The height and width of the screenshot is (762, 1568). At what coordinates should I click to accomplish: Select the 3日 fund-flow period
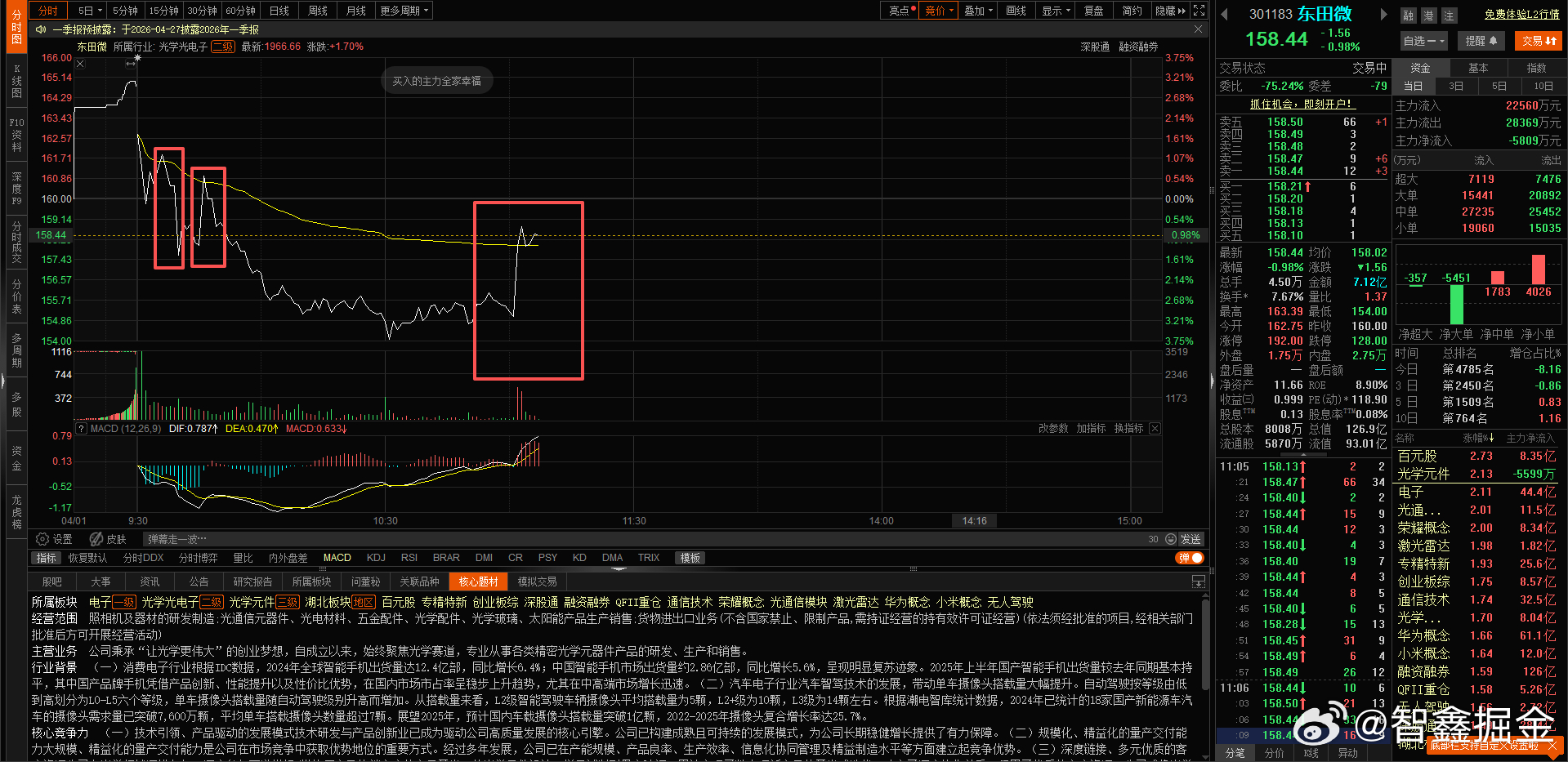click(1456, 86)
